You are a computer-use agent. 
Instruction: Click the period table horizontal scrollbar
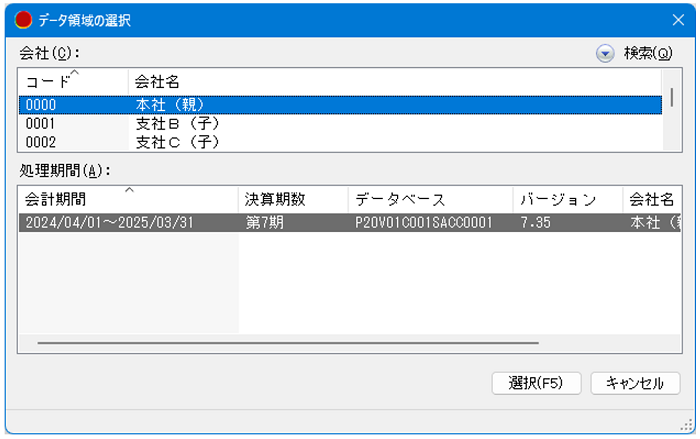tap(288, 343)
